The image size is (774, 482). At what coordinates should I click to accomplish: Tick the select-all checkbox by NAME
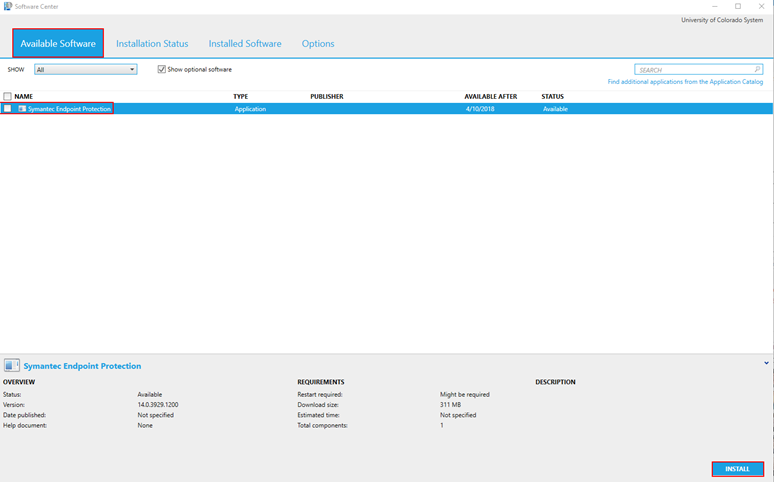tap(7, 96)
